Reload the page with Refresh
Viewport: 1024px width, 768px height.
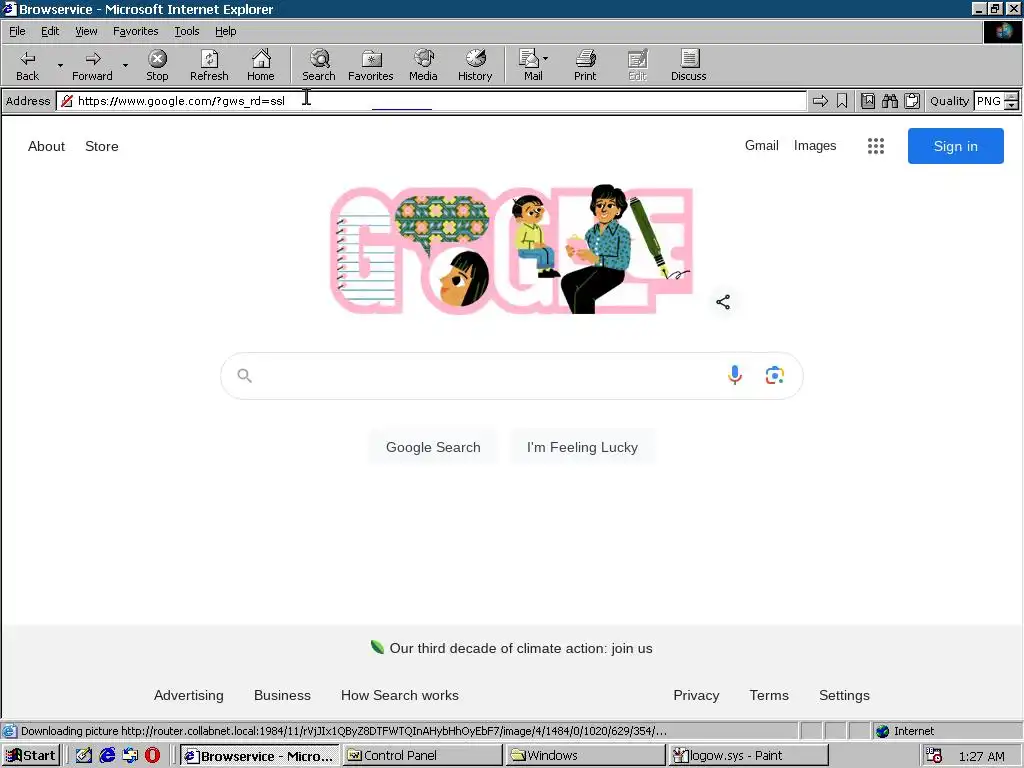click(209, 65)
